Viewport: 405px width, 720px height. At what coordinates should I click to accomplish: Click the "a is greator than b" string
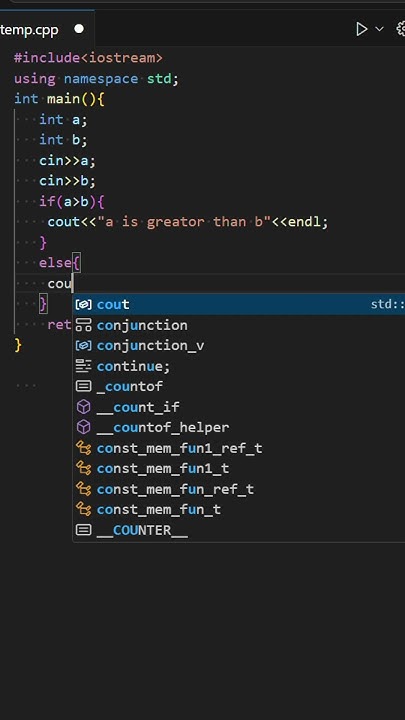(x=184, y=222)
